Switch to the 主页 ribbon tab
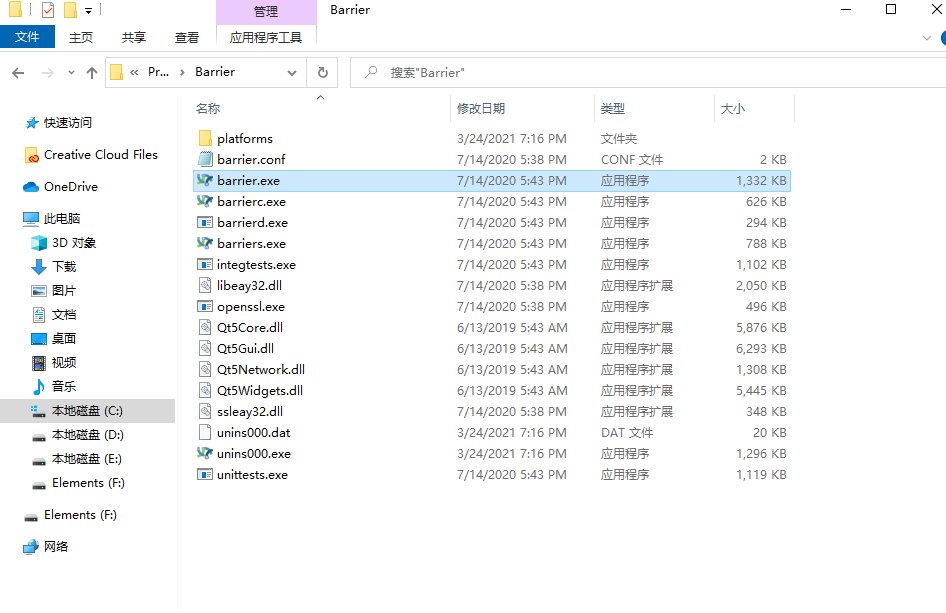 (81, 37)
